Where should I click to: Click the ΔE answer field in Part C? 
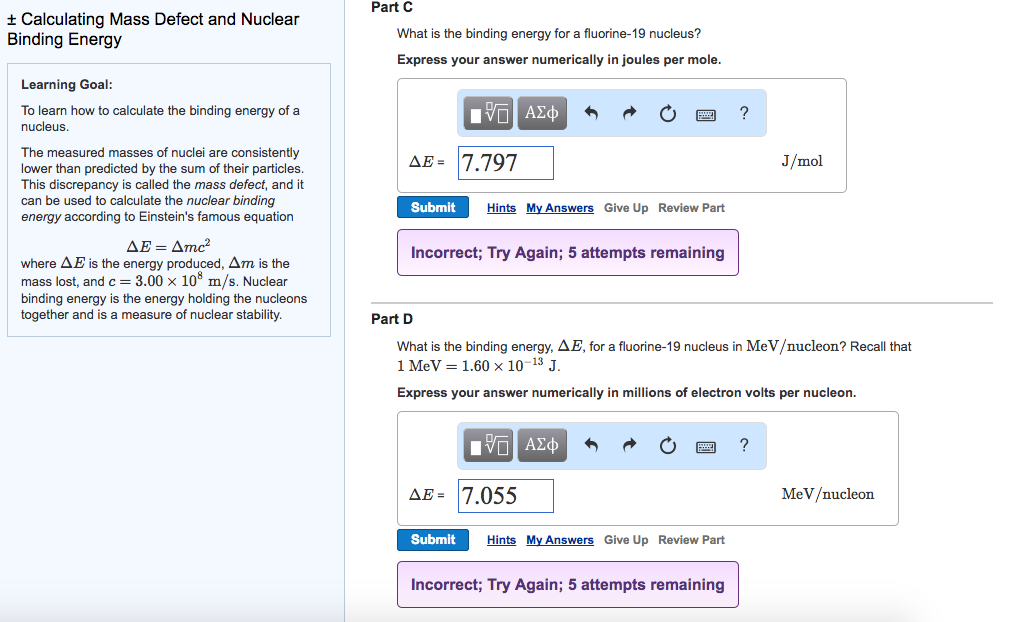click(505, 162)
